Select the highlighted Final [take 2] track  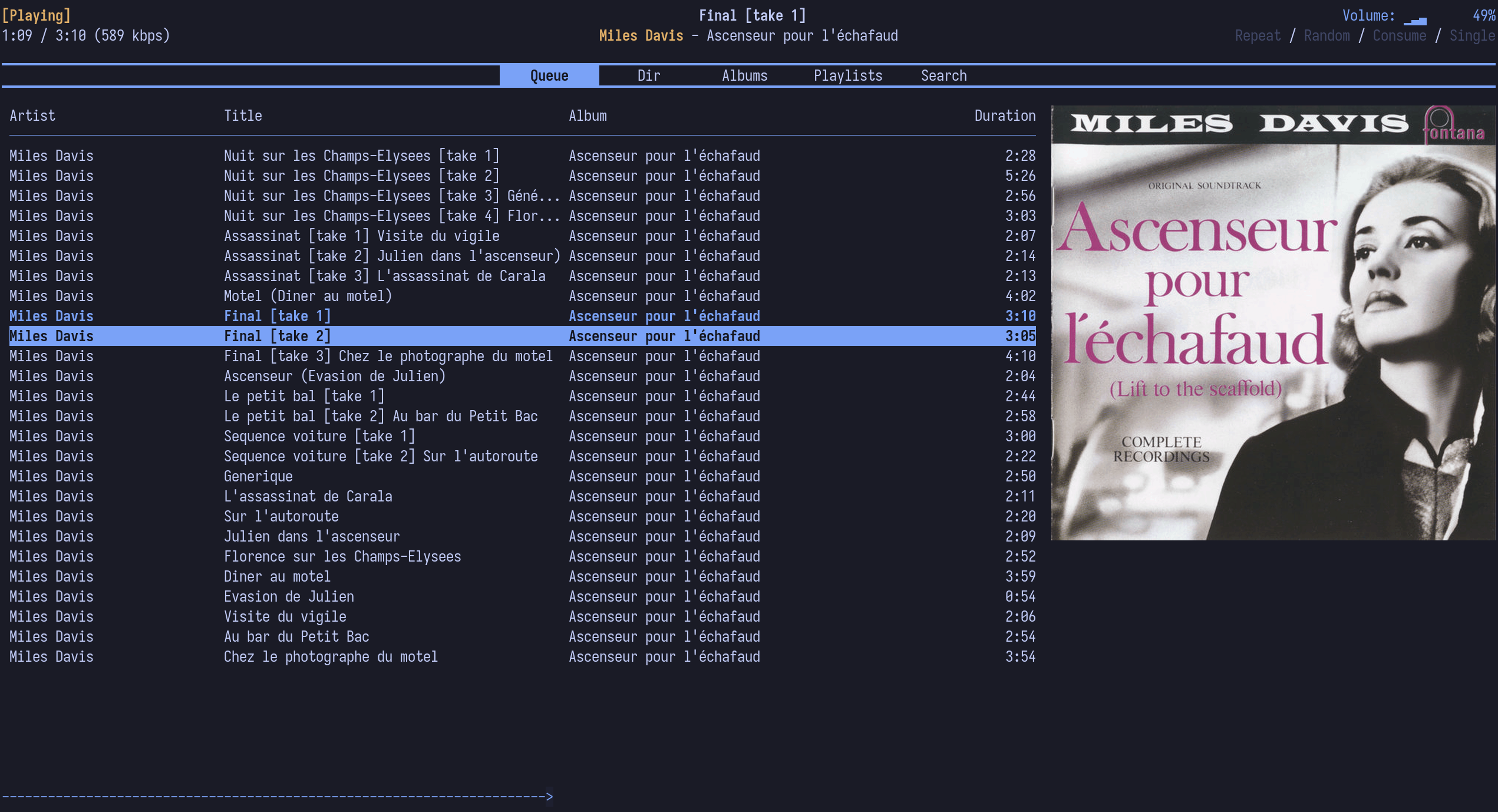tap(277, 336)
